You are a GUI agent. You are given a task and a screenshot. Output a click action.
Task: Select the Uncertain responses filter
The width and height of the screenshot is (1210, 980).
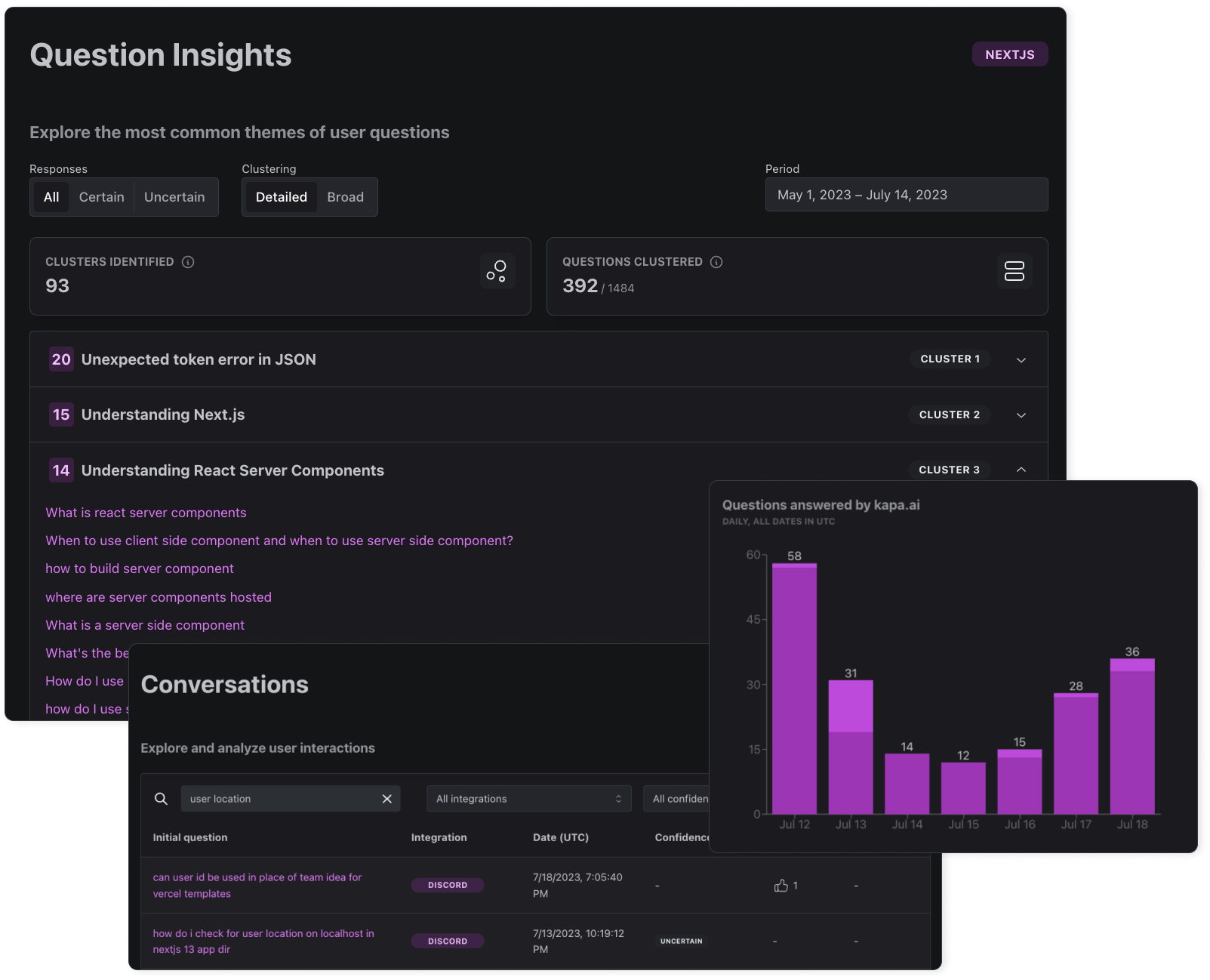174,197
